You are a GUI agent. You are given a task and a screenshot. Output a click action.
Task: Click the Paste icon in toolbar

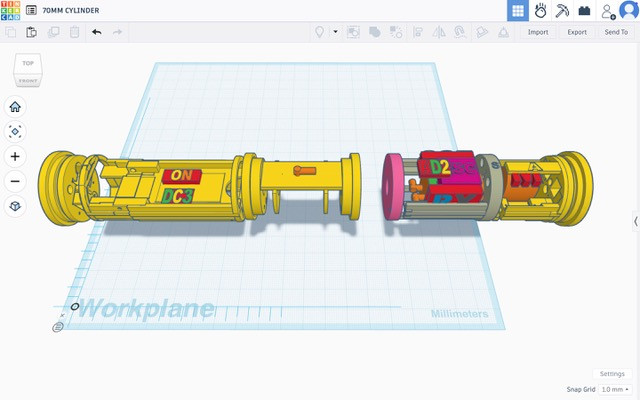(x=31, y=32)
